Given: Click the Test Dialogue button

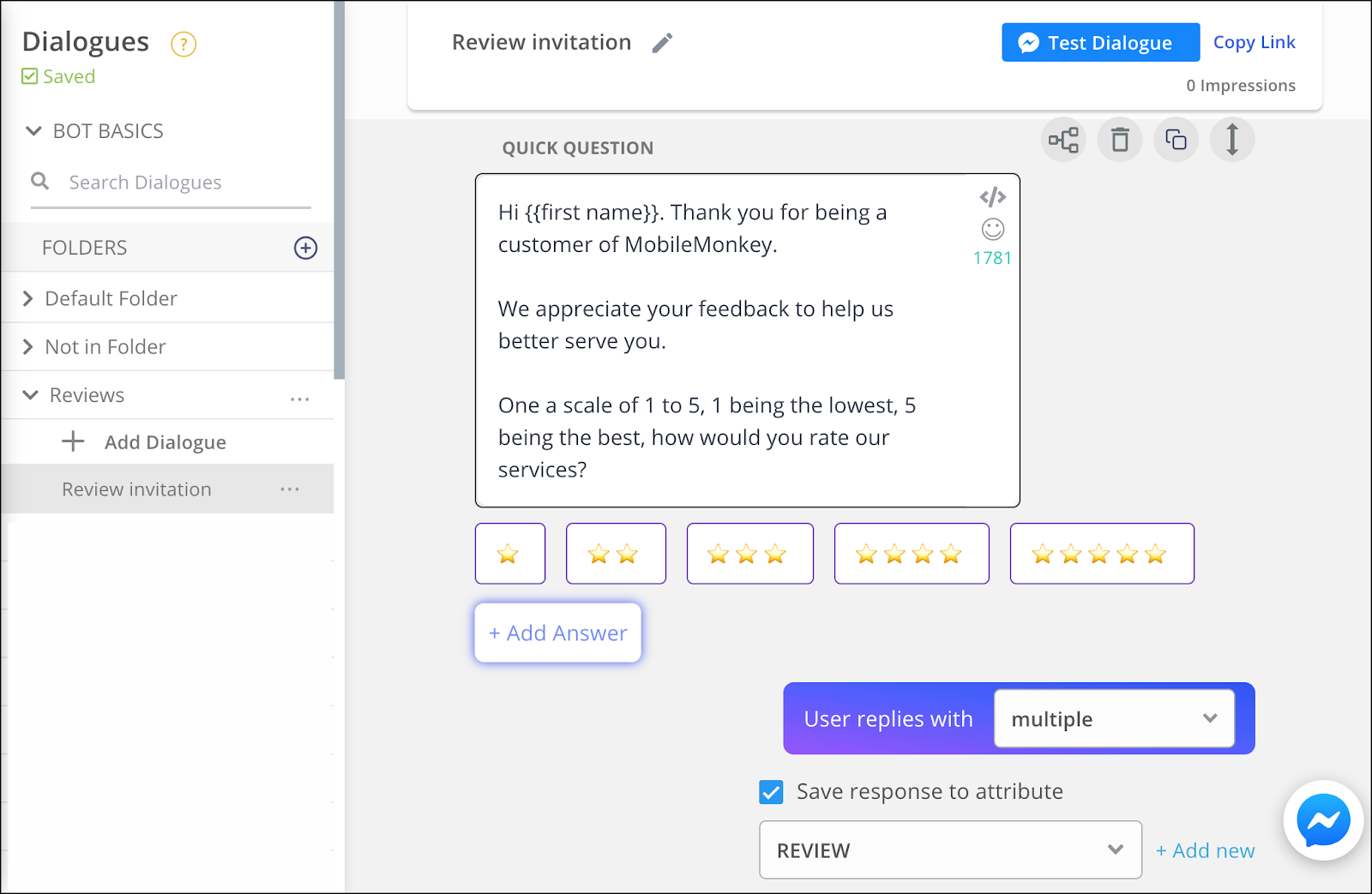Looking at the screenshot, I should coord(1100,43).
